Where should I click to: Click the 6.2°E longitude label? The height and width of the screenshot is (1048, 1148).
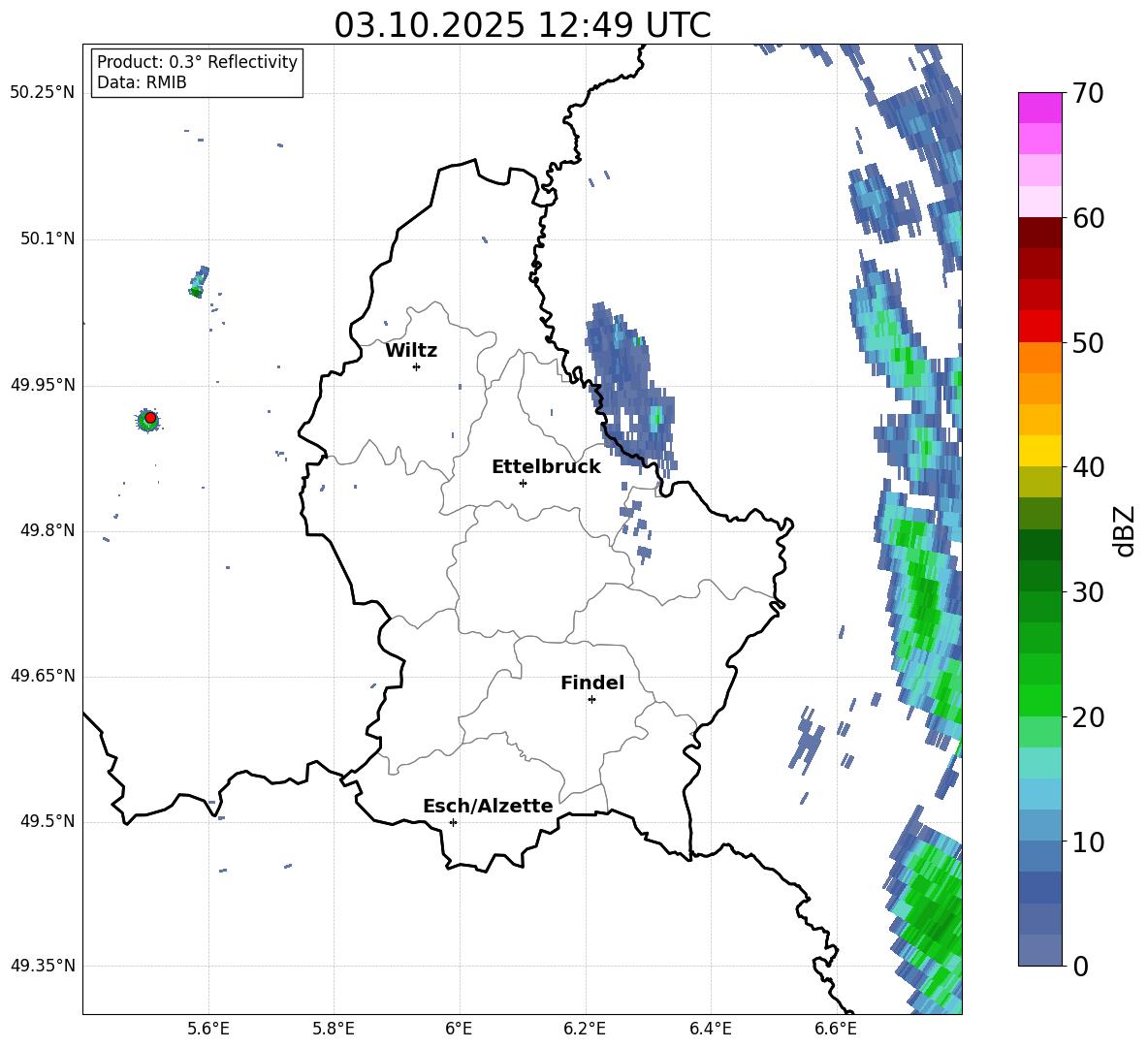pyautogui.click(x=585, y=1029)
